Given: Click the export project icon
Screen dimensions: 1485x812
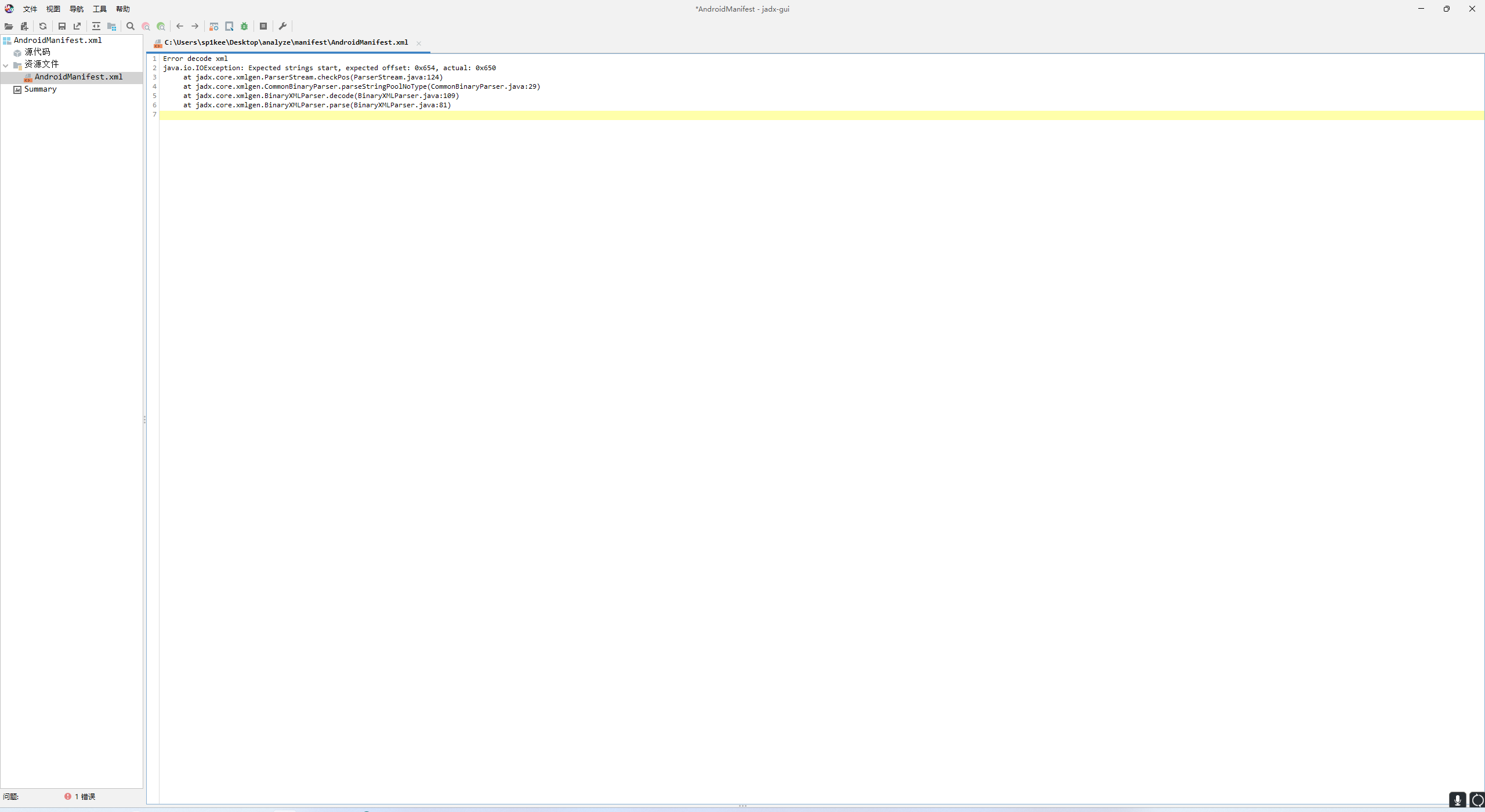Looking at the screenshot, I should [77, 26].
